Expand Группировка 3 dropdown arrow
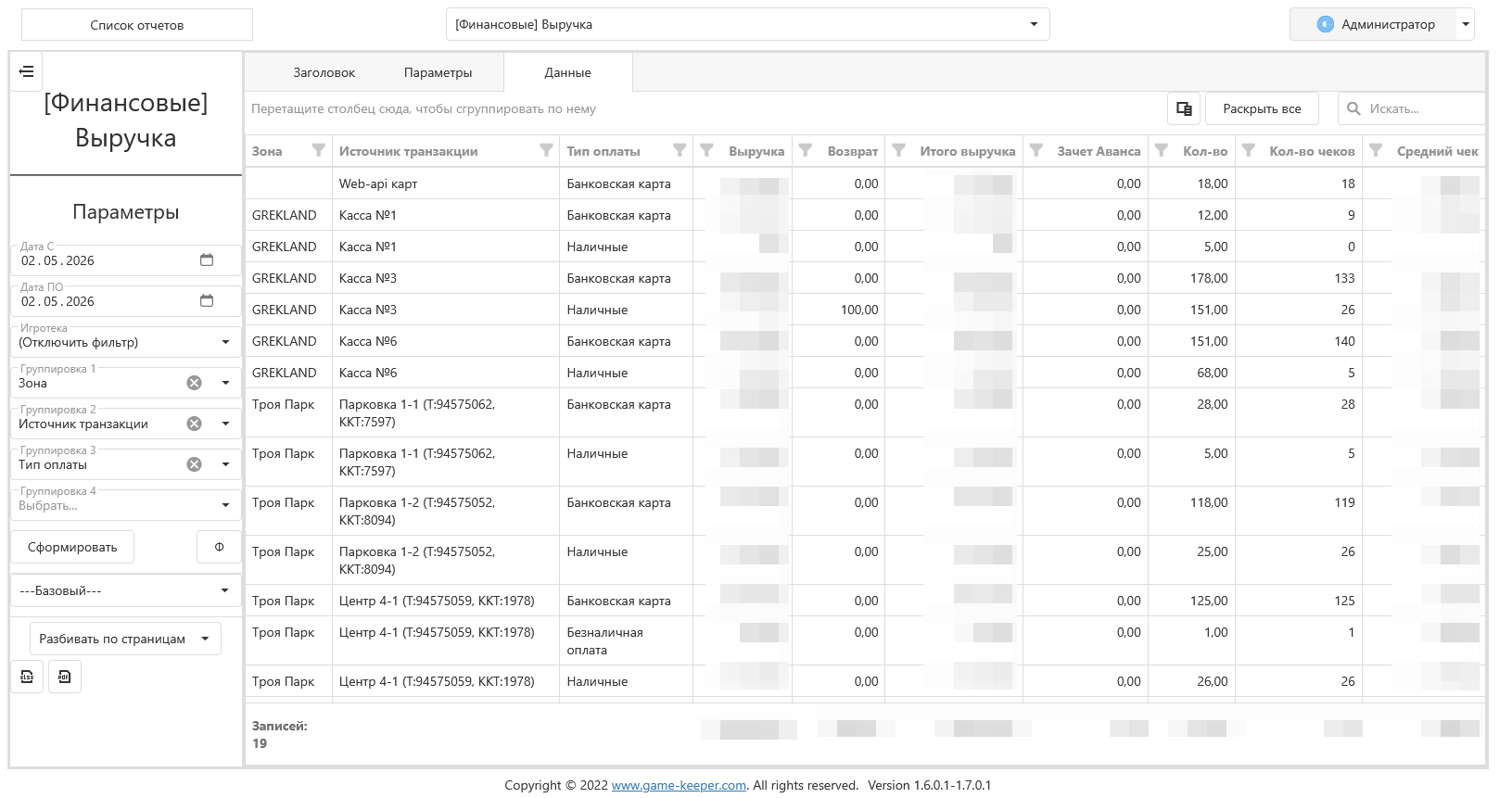Viewport: 1512px width, 798px height. pos(225,464)
